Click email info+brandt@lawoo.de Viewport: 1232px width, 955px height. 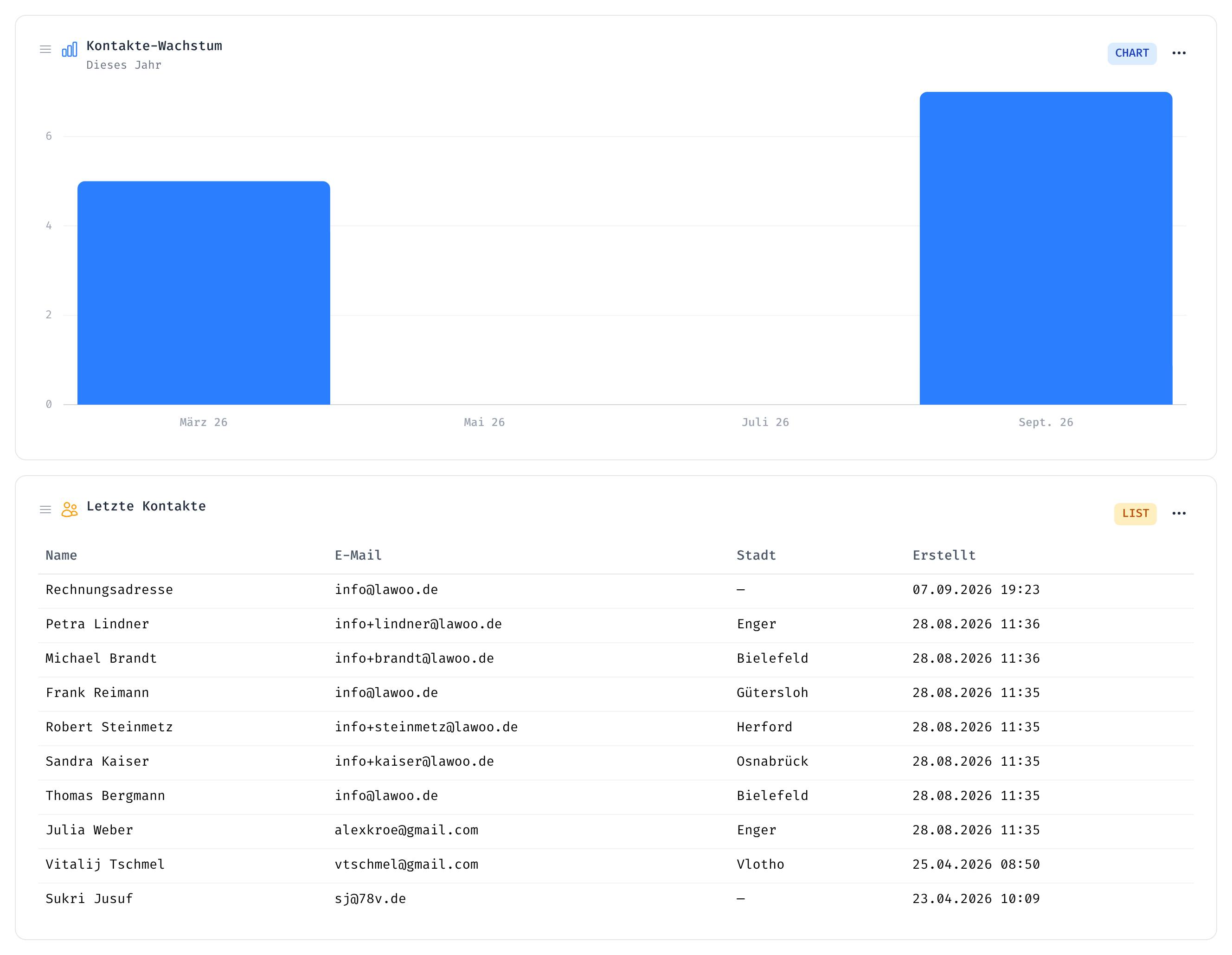coord(414,658)
